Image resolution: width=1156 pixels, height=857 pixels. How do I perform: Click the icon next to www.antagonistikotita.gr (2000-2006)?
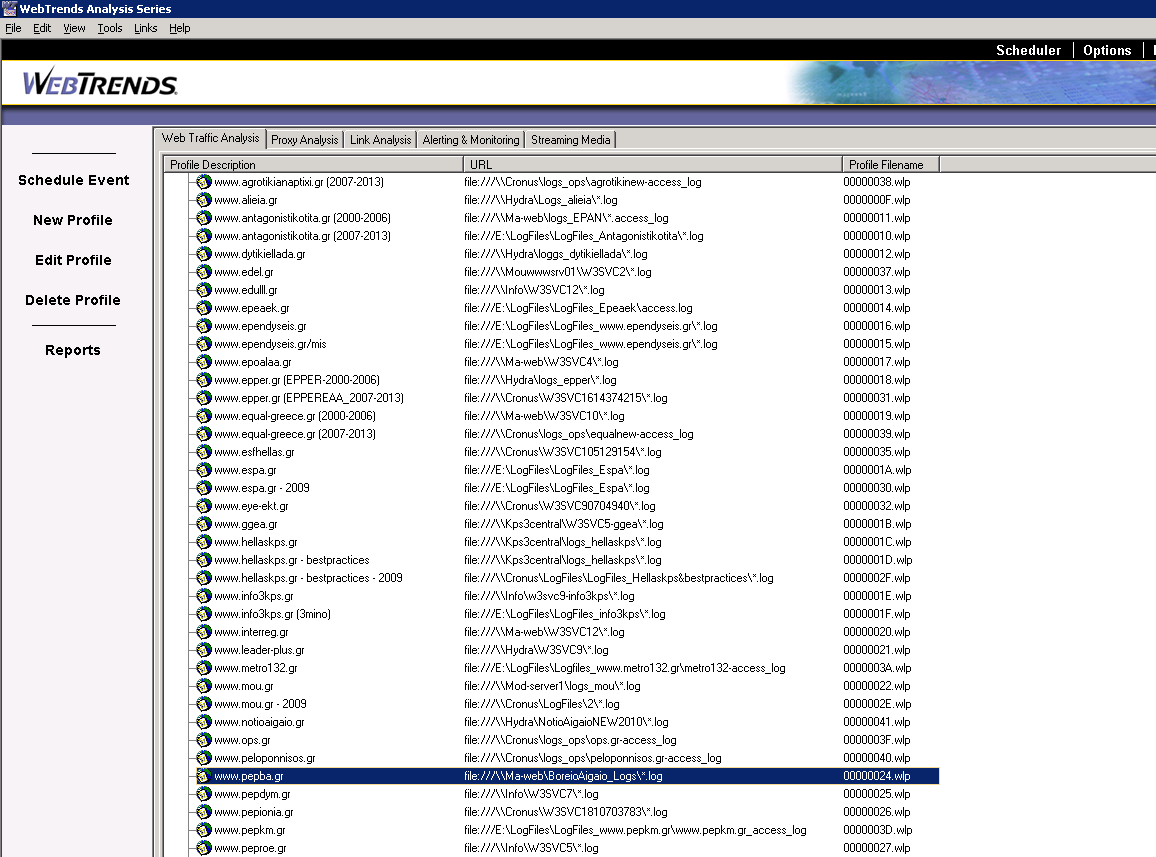coord(203,218)
